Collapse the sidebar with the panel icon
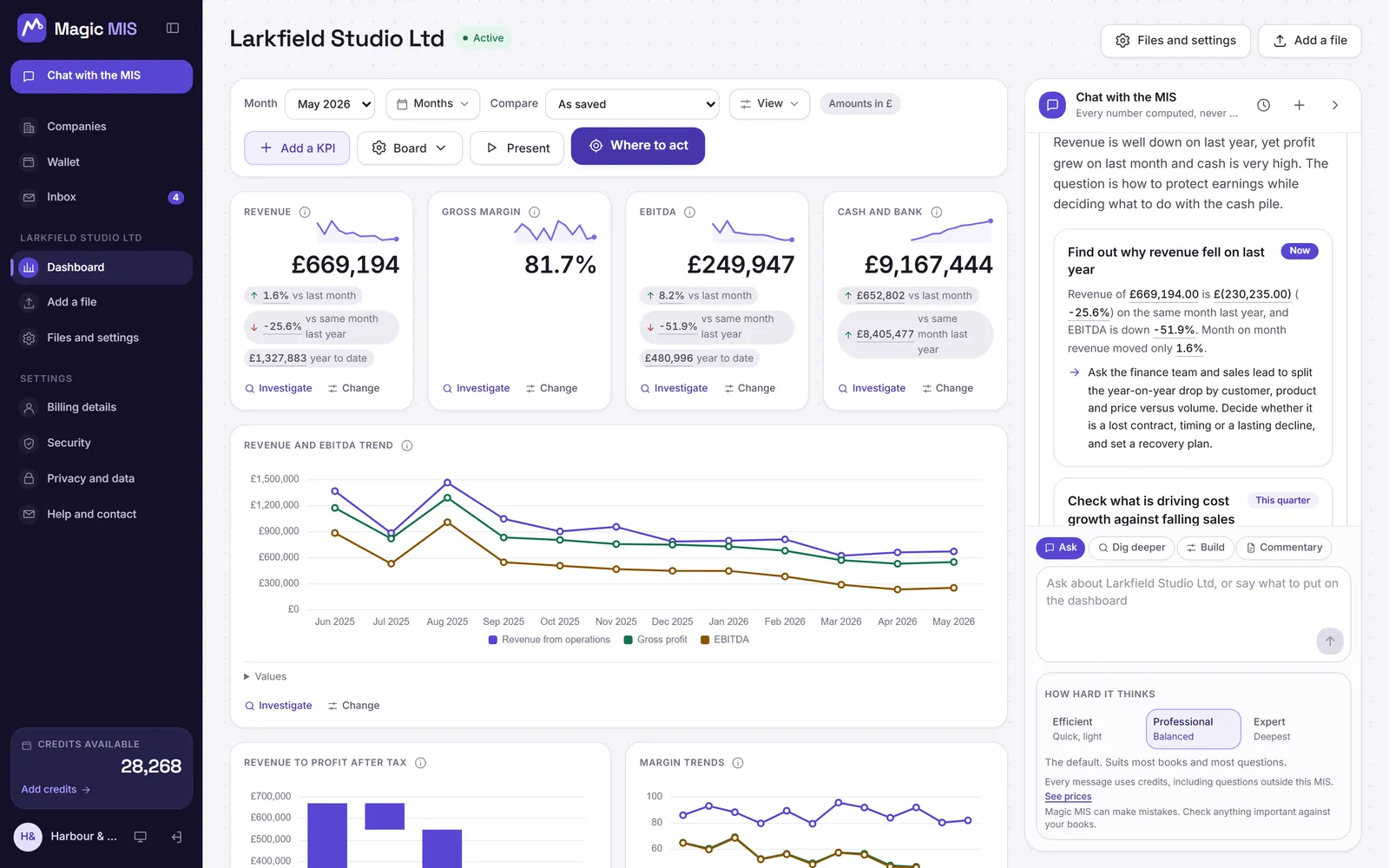This screenshot has width=1389, height=868. [x=173, y=29]
